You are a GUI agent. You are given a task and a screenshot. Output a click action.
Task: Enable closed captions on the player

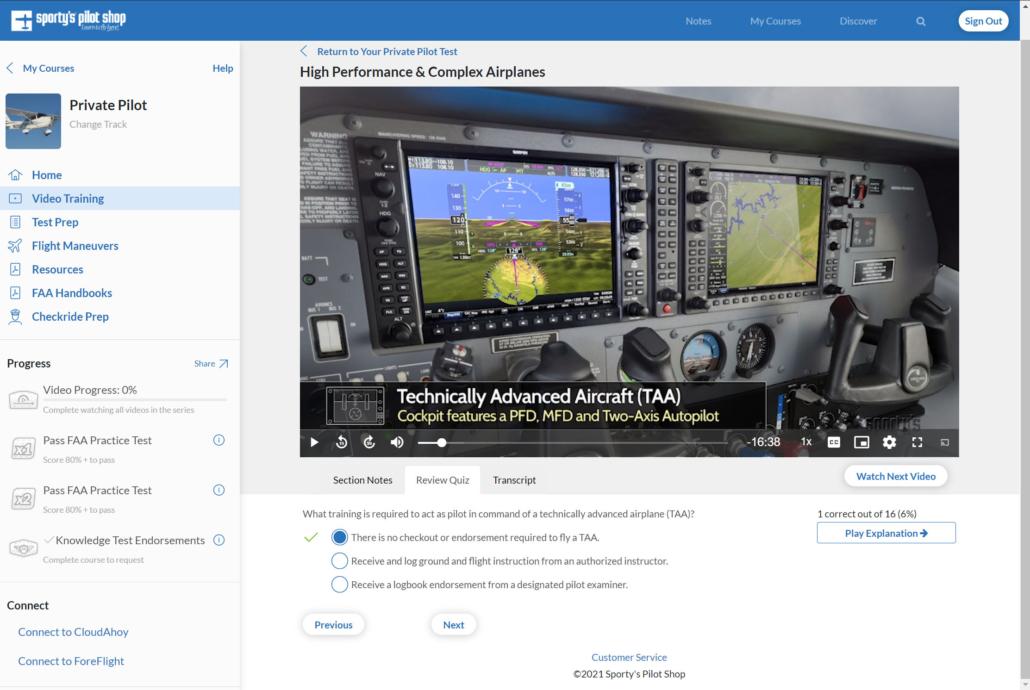point(833,441)
